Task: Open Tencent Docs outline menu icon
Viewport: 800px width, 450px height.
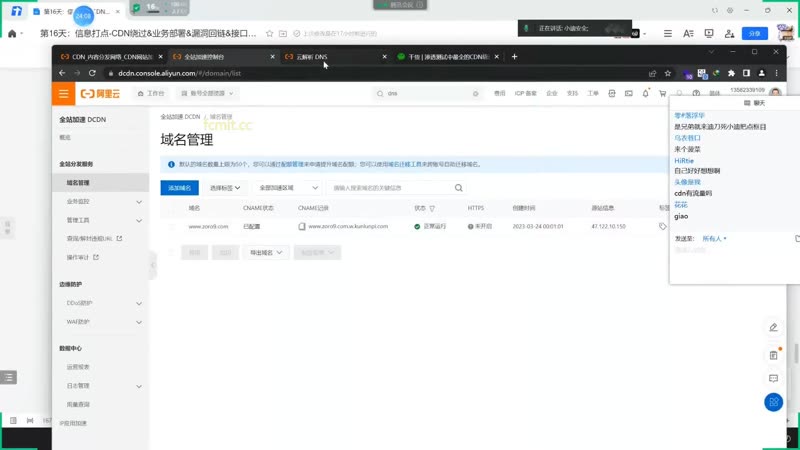Action: (667, 33)
